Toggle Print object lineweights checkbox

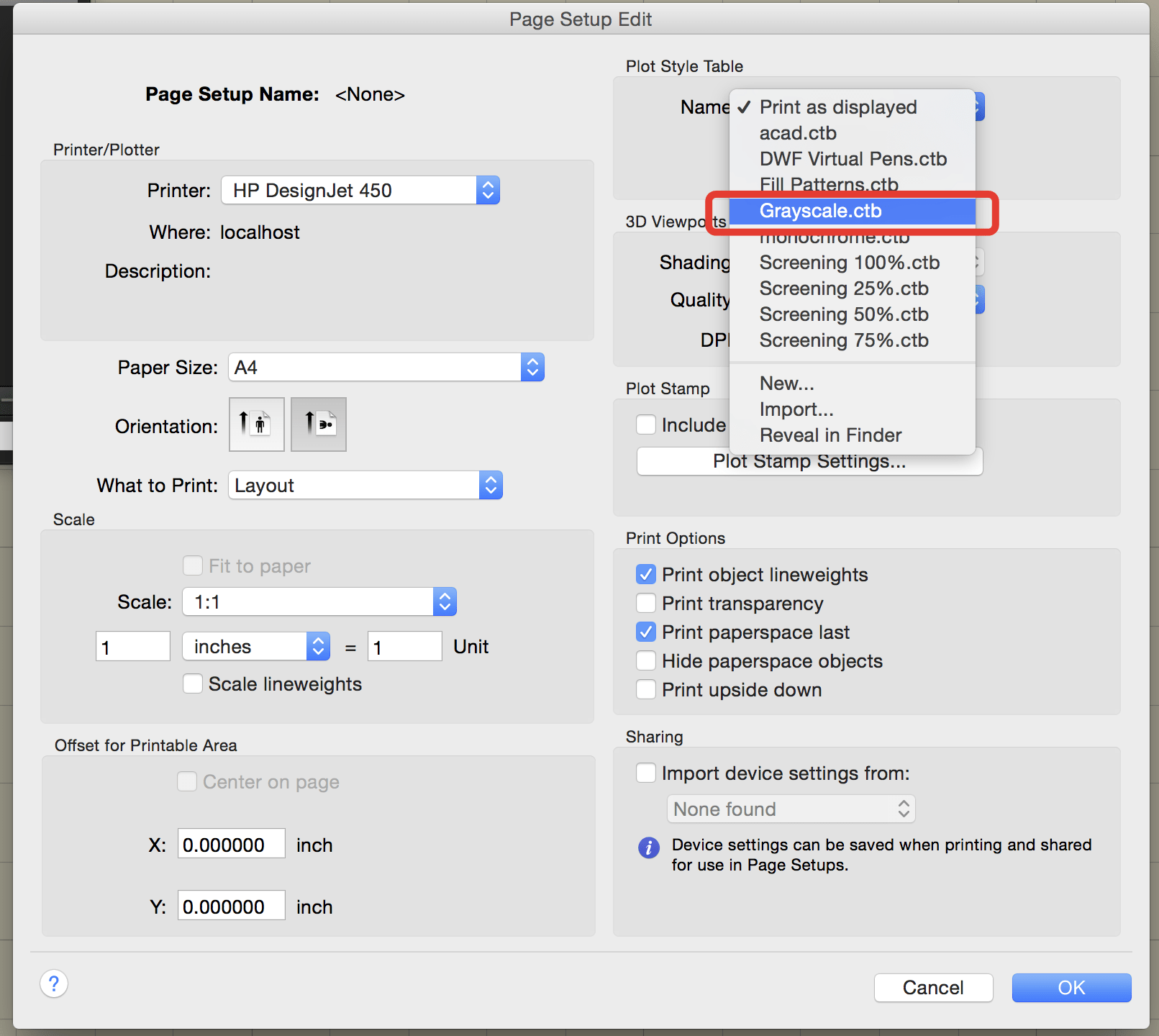tap(646, 574)
